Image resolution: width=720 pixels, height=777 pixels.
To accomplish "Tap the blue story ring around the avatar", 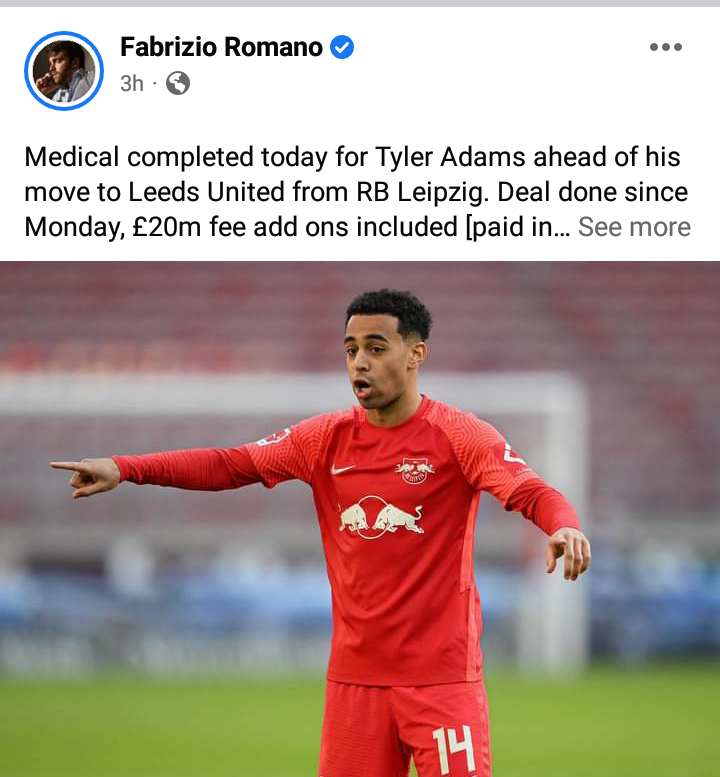I will (64, 71).
